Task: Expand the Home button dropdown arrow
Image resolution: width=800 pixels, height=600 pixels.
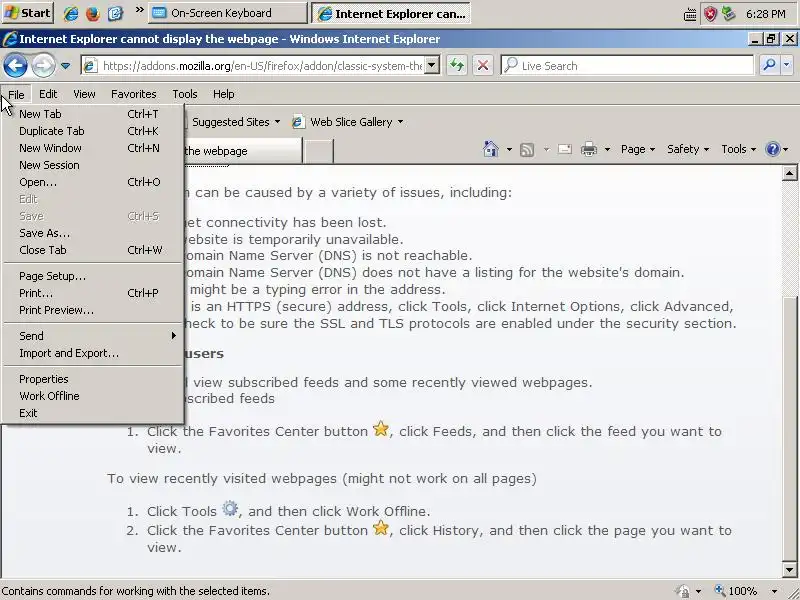Action: tap(509, 149)
